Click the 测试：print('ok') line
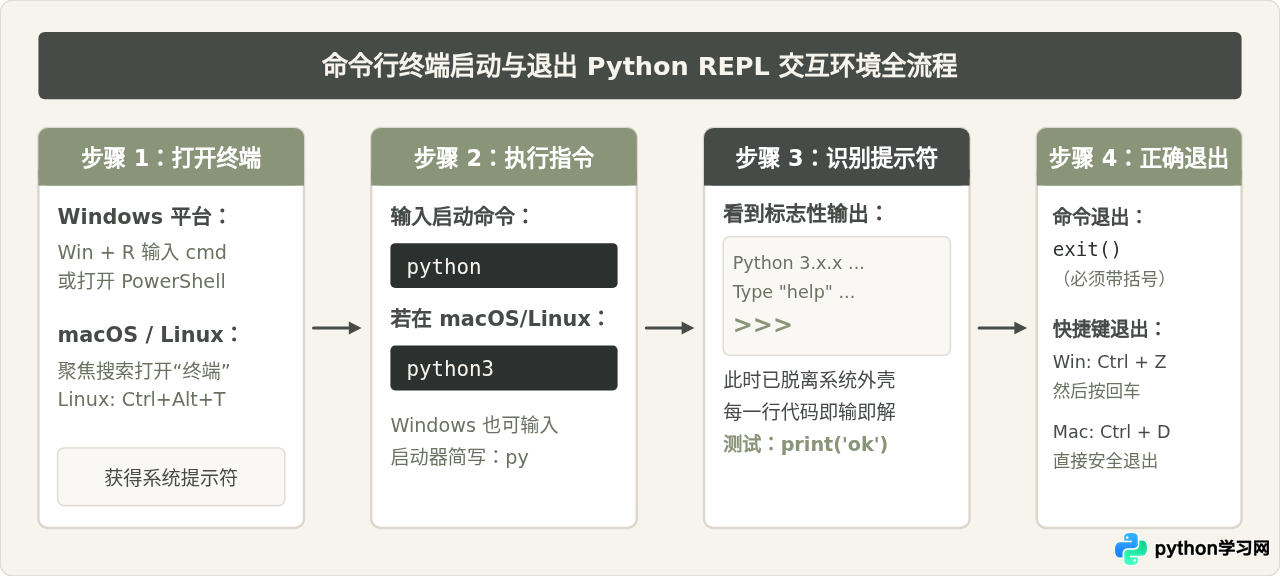1280x576 pixels. tap(806, 444)
